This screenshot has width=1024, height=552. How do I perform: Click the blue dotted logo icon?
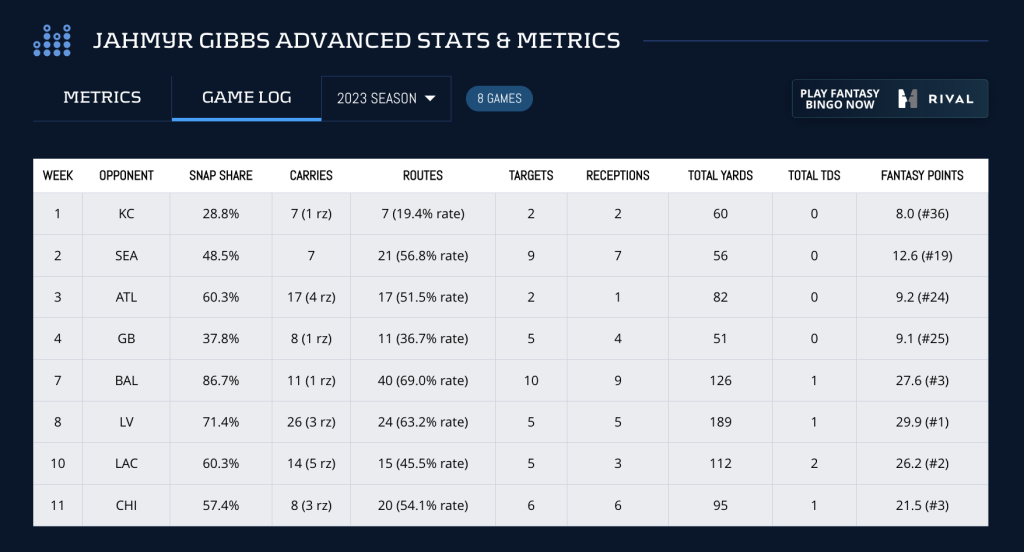coord(52,40)
